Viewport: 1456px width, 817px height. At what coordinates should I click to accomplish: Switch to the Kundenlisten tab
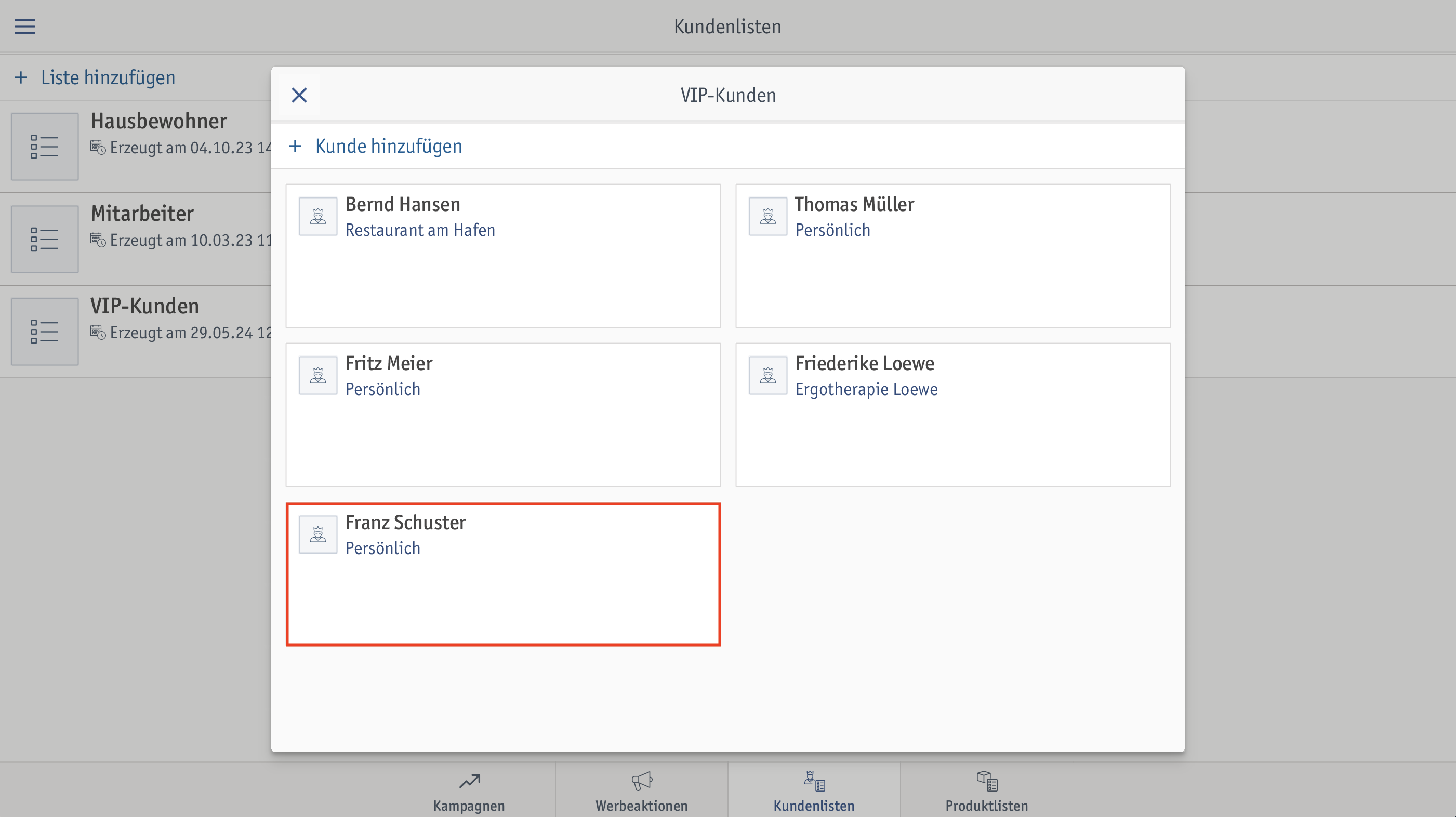[x=814, y=792]
